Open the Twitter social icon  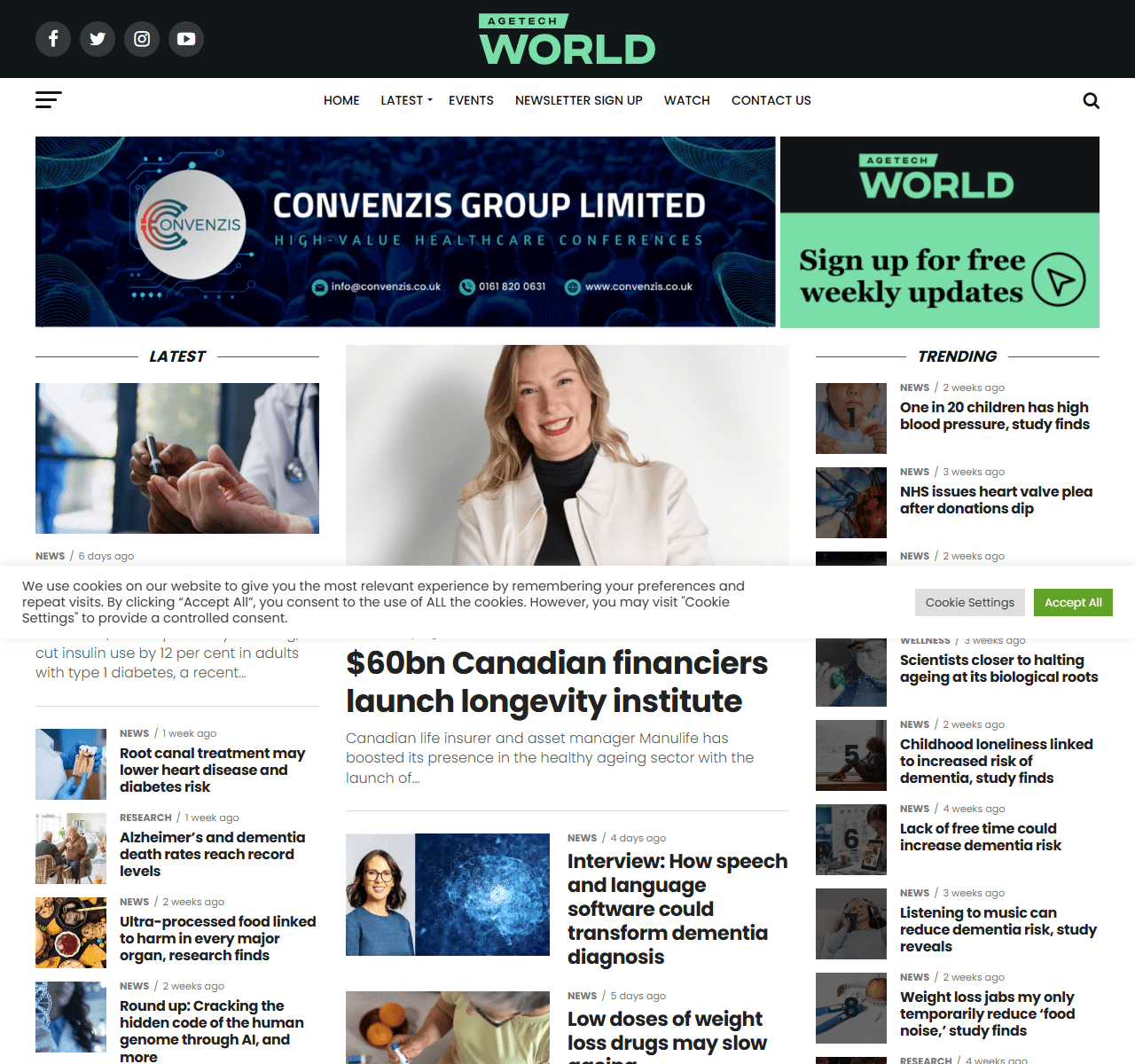[x=98, y=39]
